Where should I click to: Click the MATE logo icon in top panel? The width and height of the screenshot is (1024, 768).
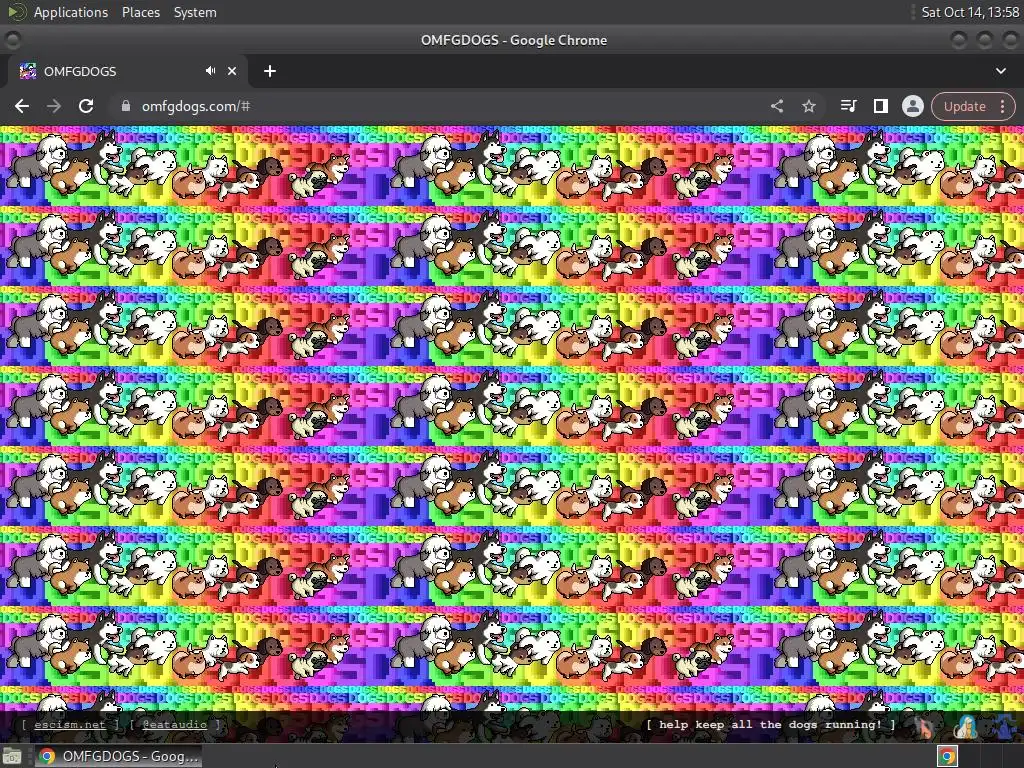(x=16, y=12)
